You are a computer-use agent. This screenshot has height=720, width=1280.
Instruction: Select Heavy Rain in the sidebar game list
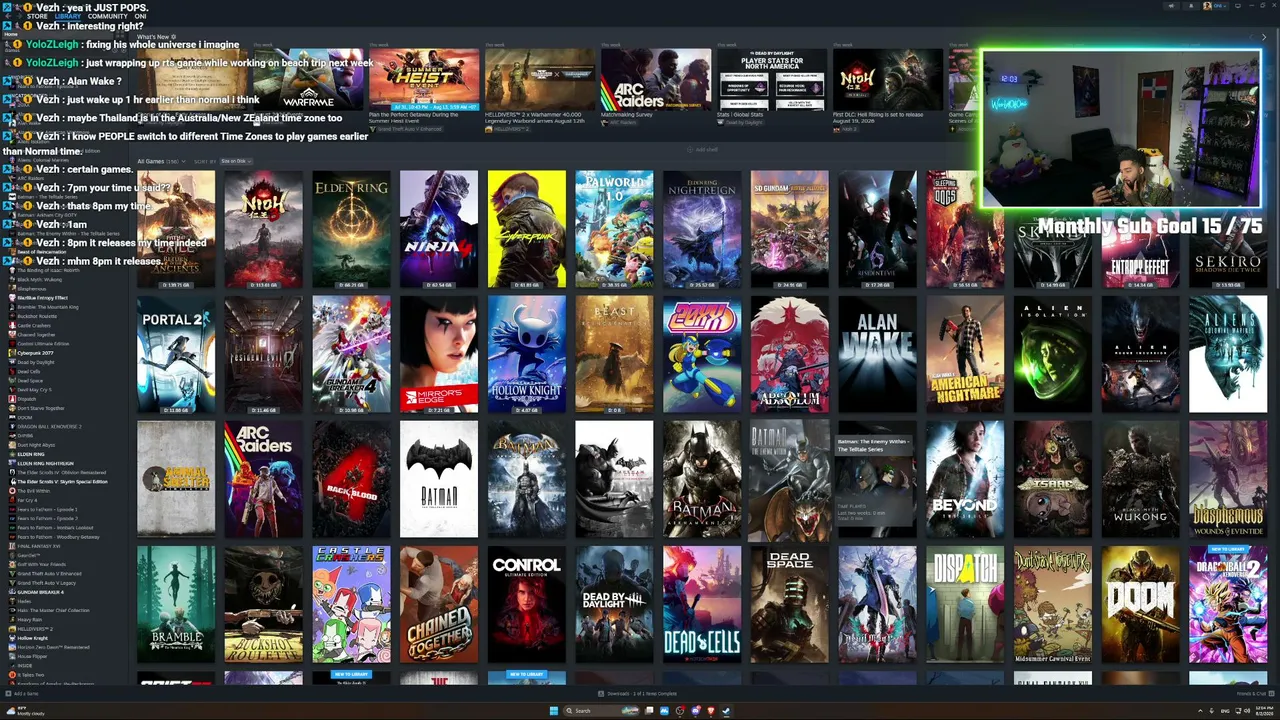30,619
